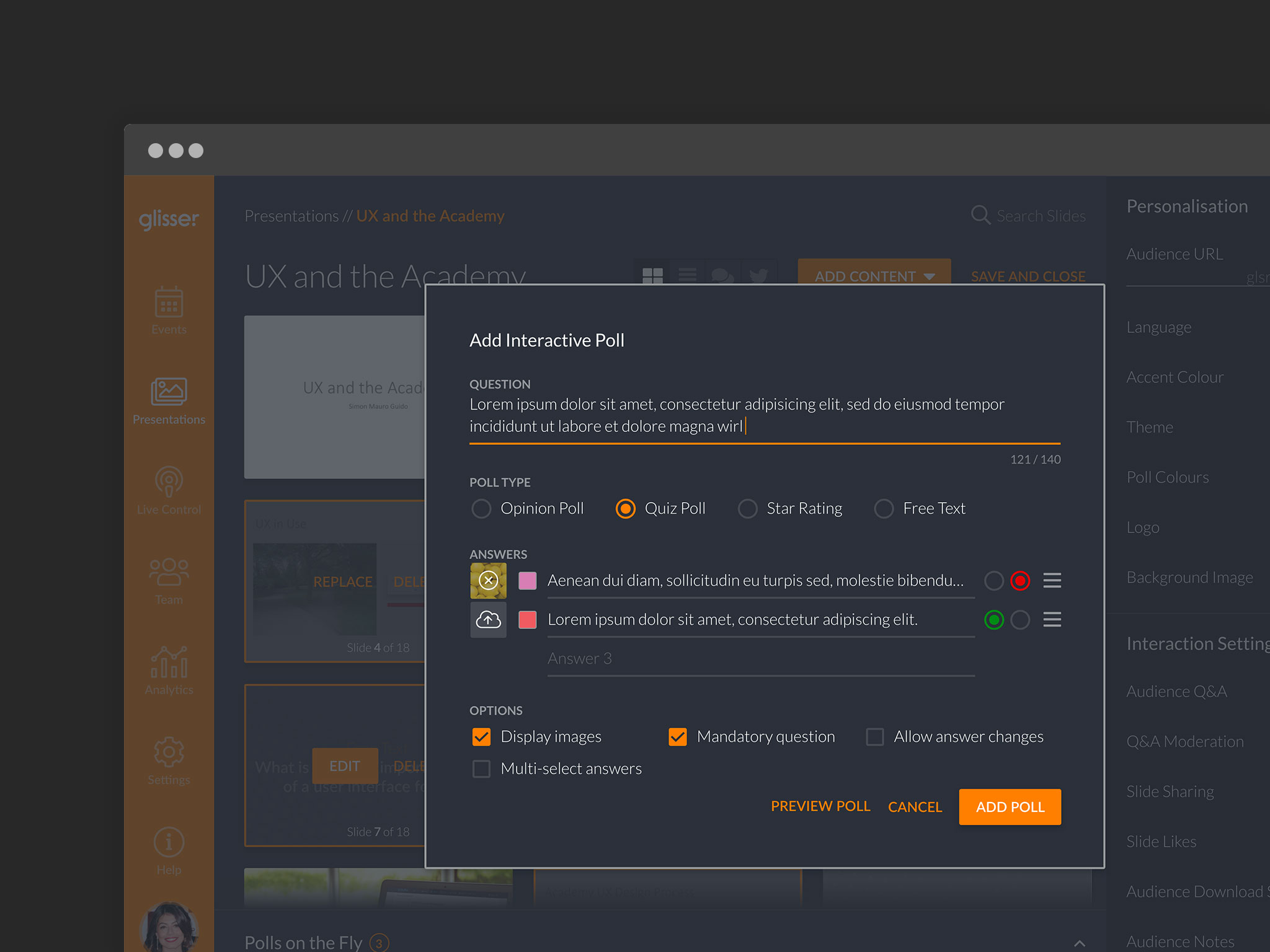1270x952 pixels.
Task: Open Live Control in the sidebar
Action: click(x=169, y=491)
